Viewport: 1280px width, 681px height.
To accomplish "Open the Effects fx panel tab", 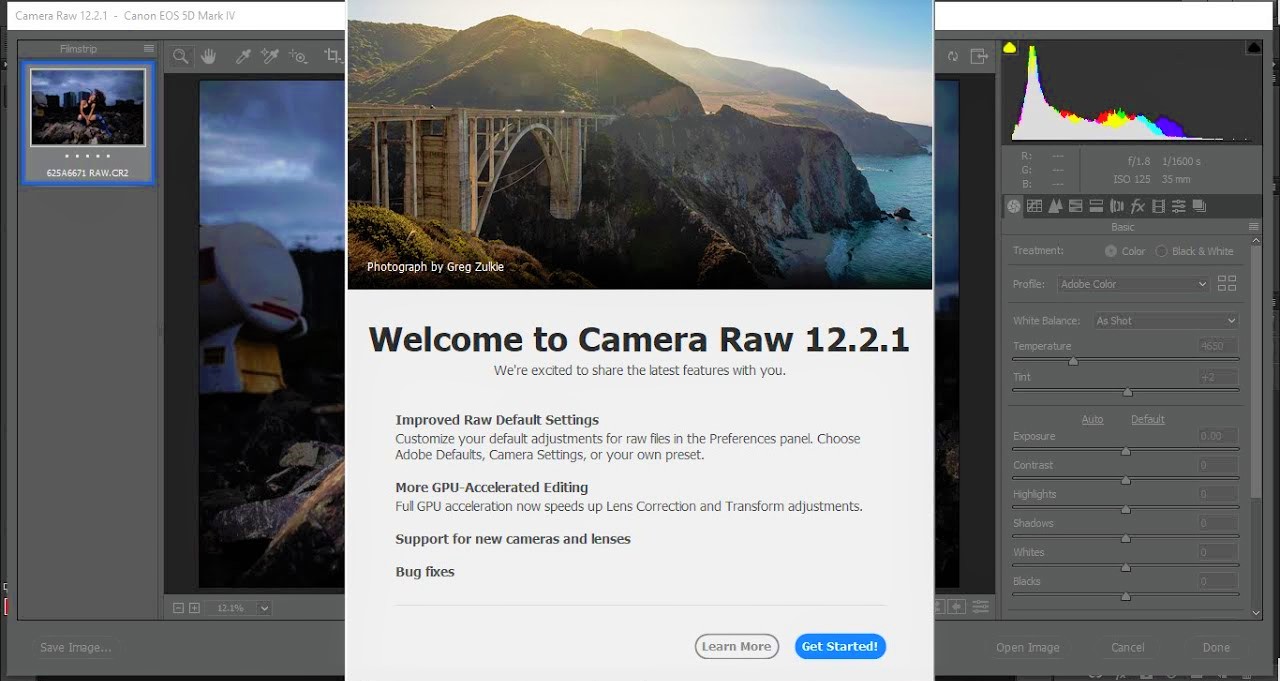I will pyautogui.click(x=1137, y=206).
